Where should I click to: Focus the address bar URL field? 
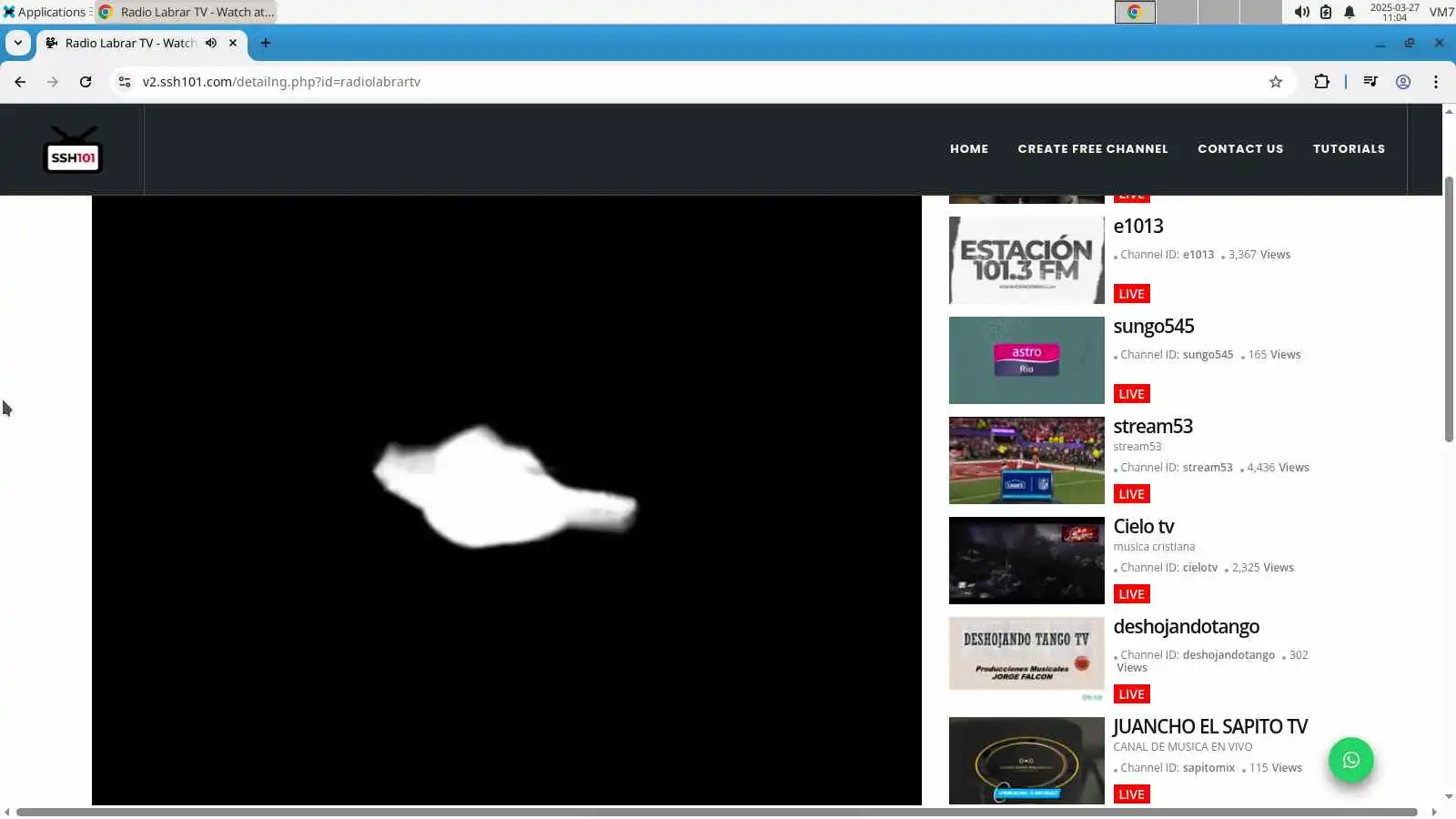701,82
